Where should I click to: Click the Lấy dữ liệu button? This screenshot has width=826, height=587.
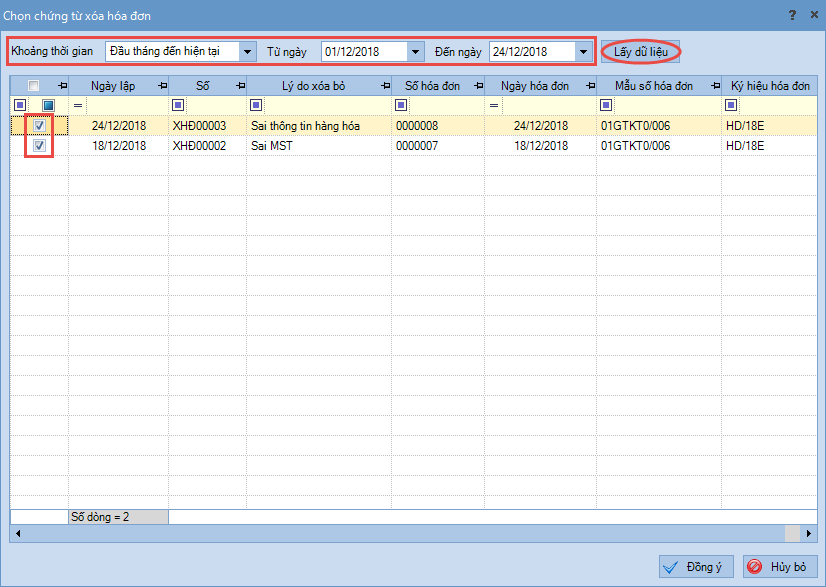tap(641, 52)
